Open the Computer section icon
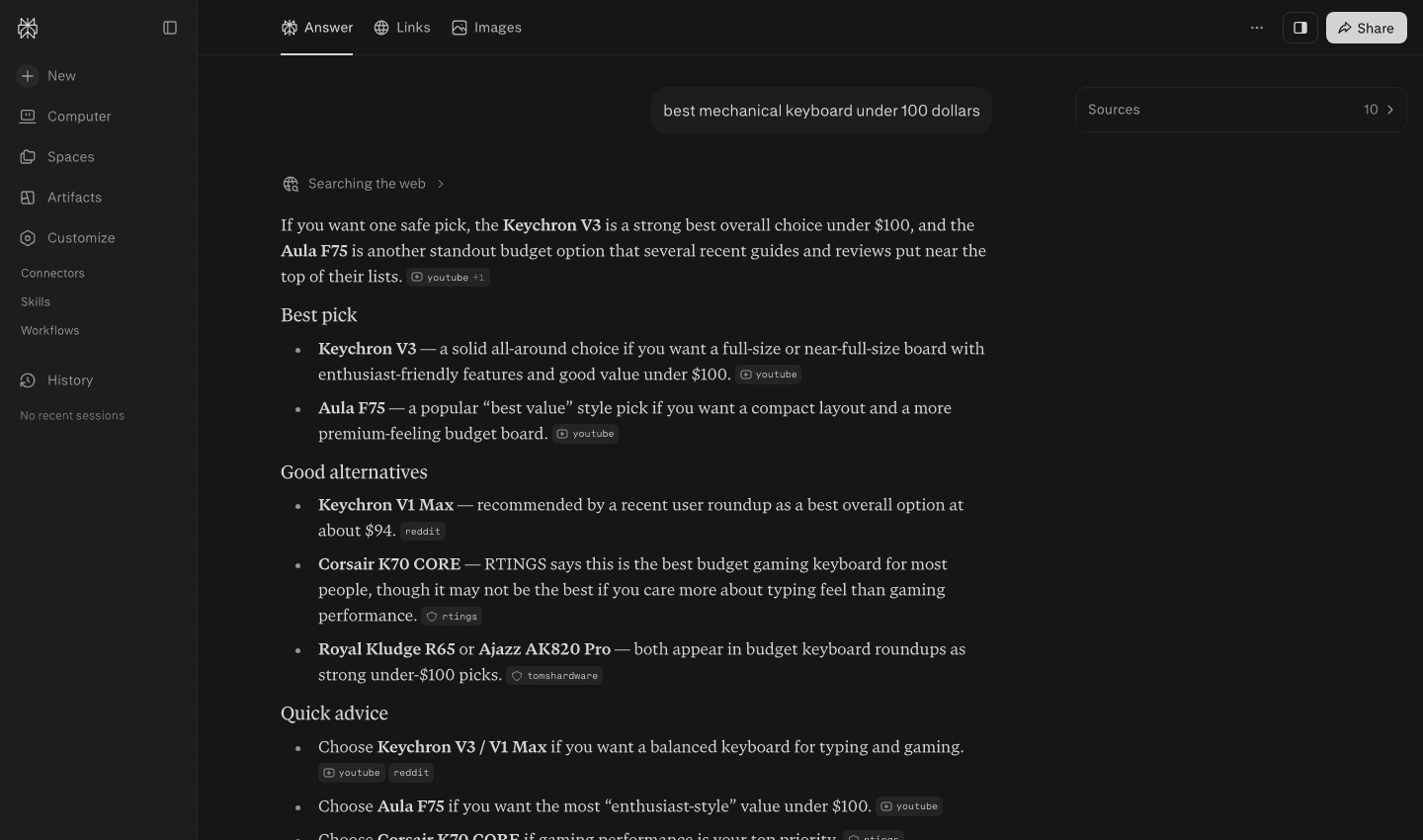Screen dimensions: 1423x840 [x=28, y=117]
